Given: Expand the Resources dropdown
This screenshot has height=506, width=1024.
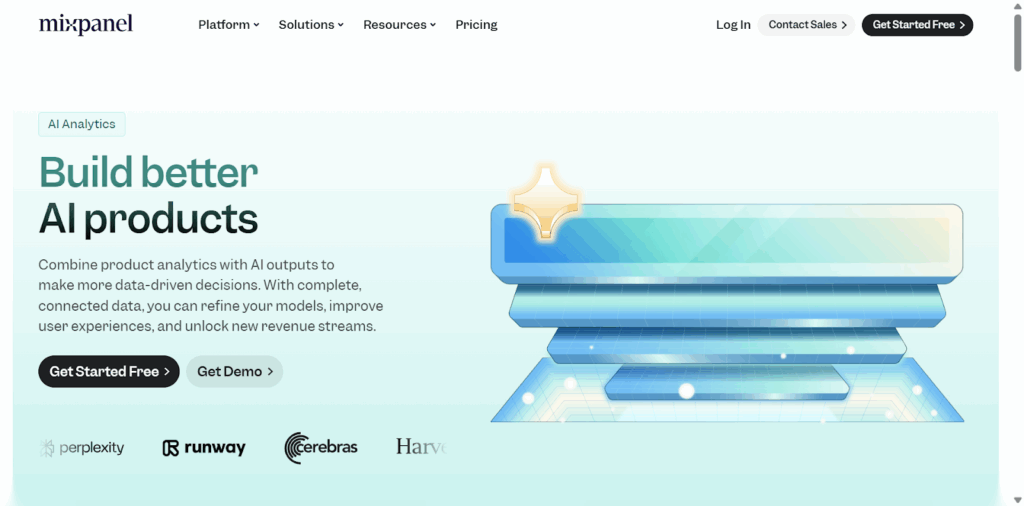Looking at the screenshot, I should point(399,25).
